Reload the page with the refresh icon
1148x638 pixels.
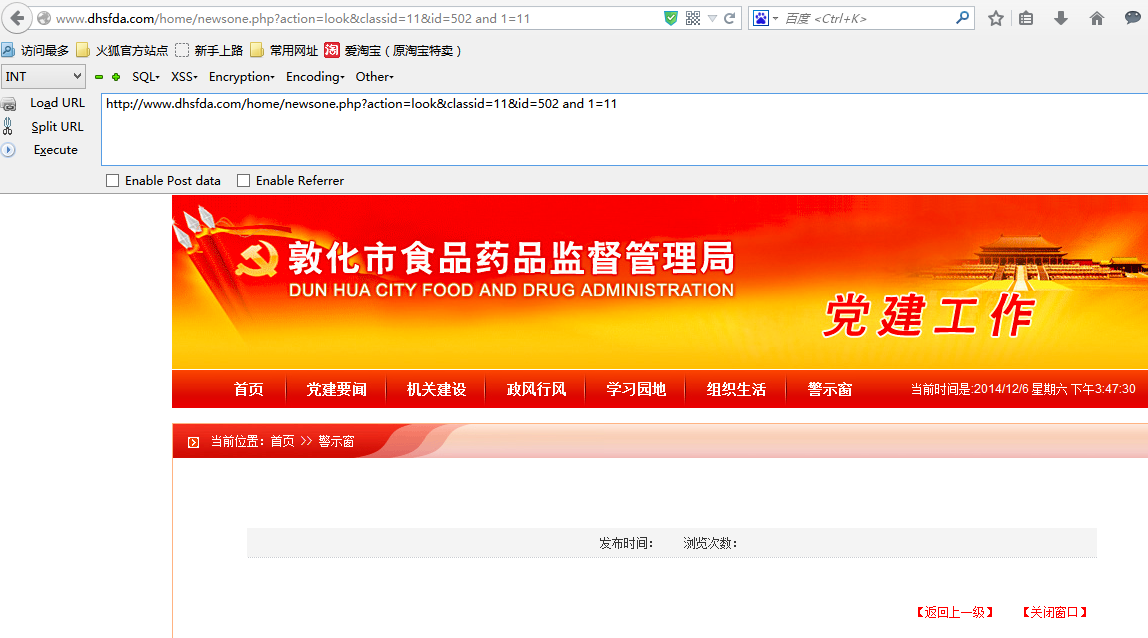coord(729,18)
